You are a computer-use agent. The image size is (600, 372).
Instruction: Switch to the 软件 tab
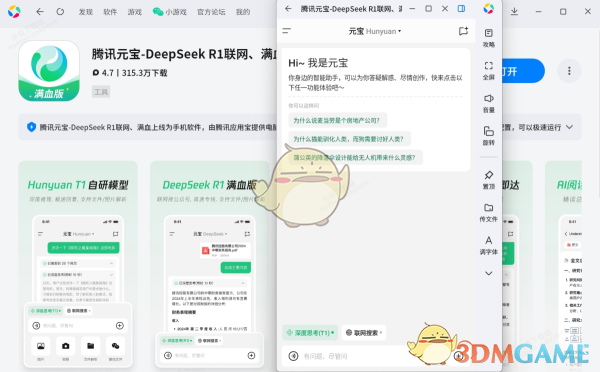110,12
